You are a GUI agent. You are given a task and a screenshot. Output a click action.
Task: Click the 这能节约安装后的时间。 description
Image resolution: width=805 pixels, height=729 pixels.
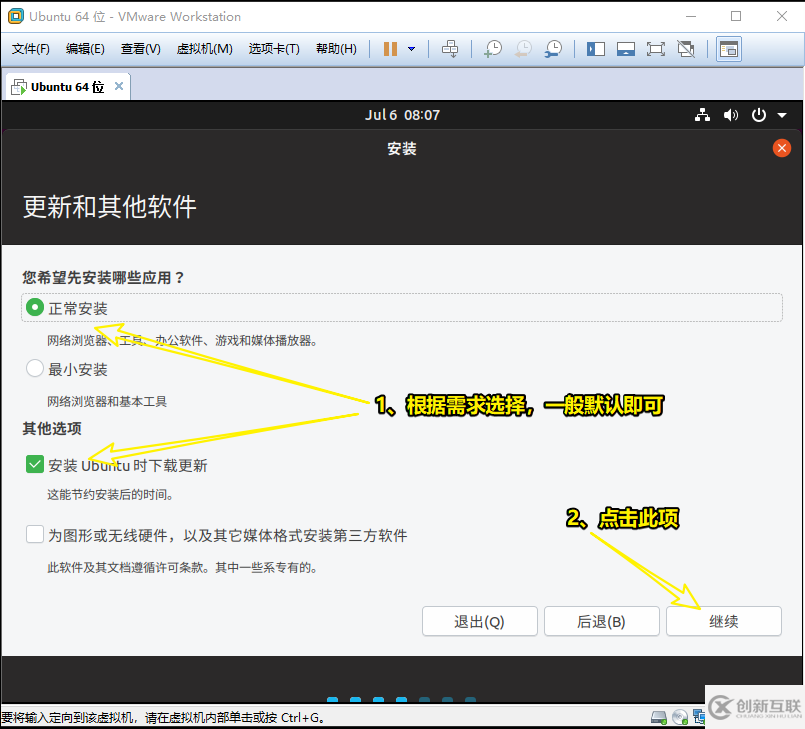tap(111, 494)
